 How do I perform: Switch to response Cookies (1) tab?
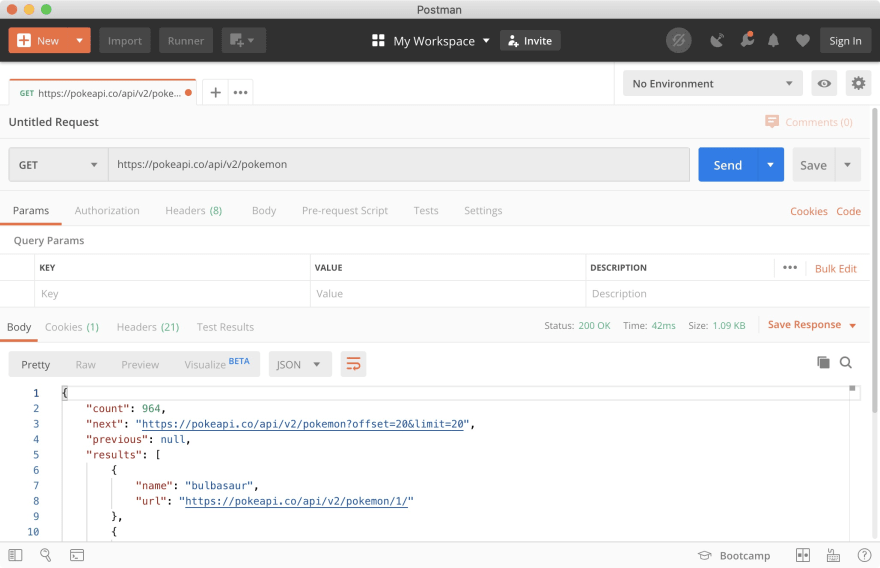coord(72,327)
